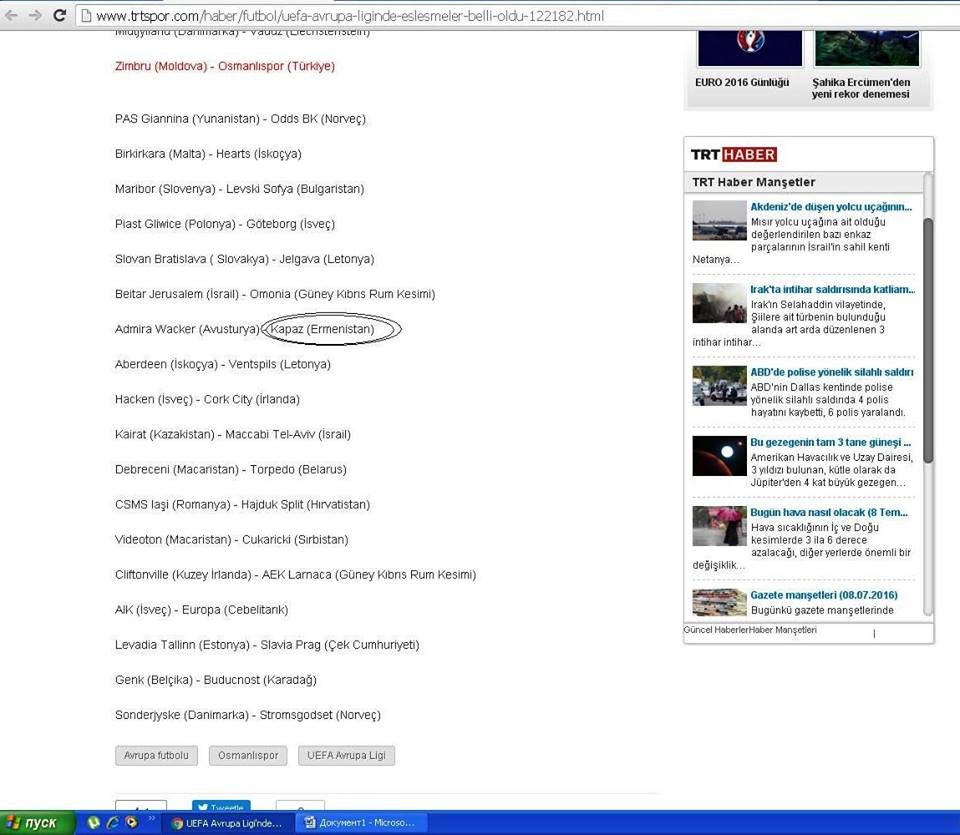
Task: Open the EURO 2016 Günlüğü caption link
Action: pos(742,82)
